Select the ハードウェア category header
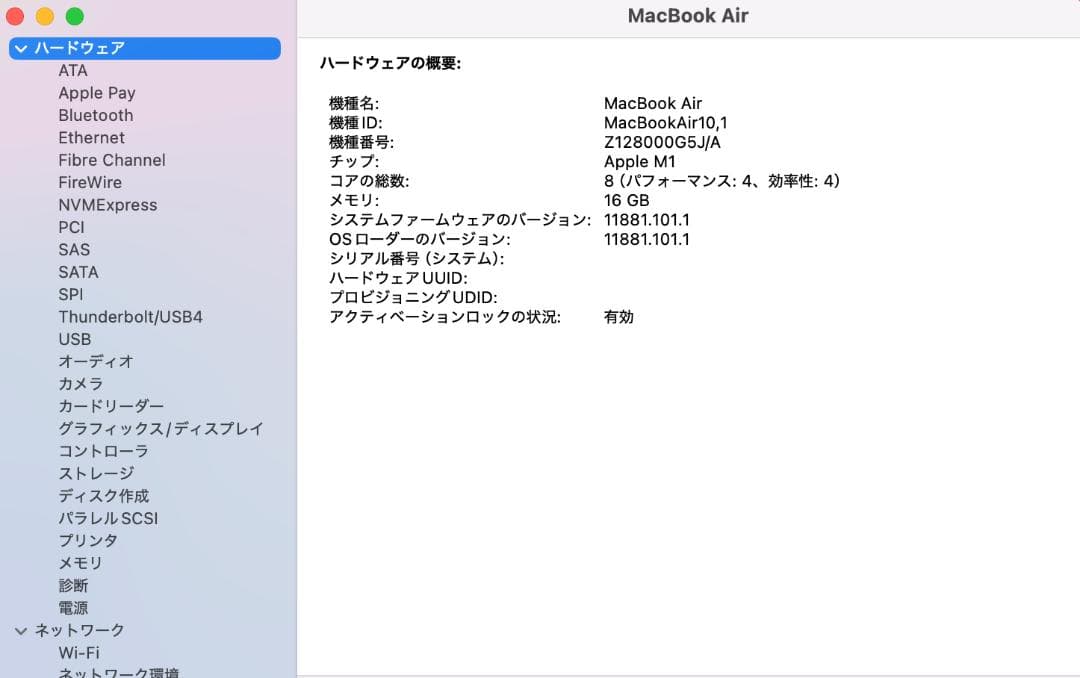1080x678 pixels. pos(77,47)
